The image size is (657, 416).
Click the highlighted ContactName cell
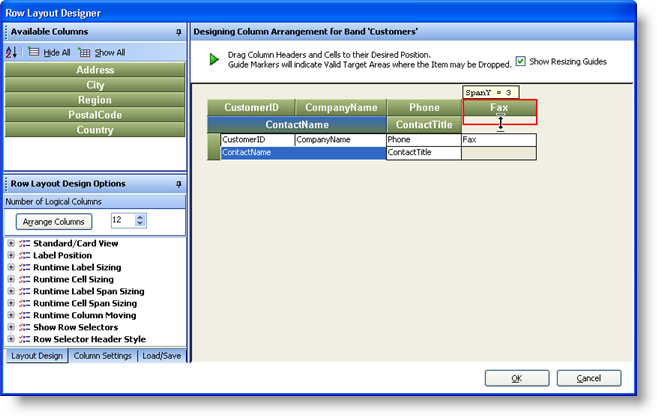303,153
